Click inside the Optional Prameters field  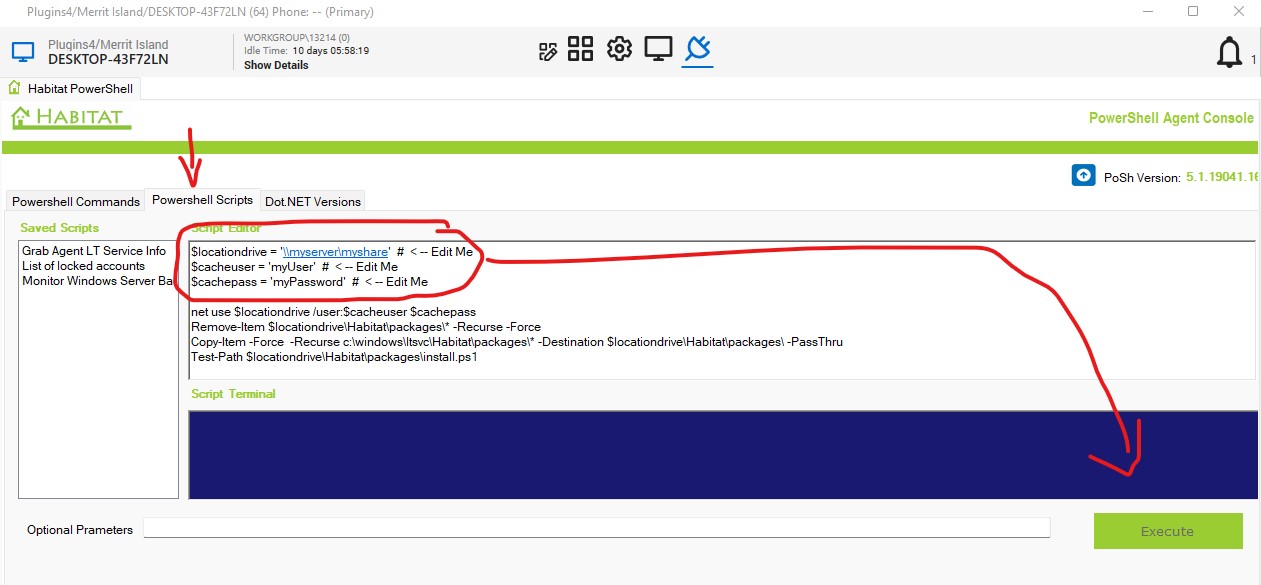(x=595, y=527)
